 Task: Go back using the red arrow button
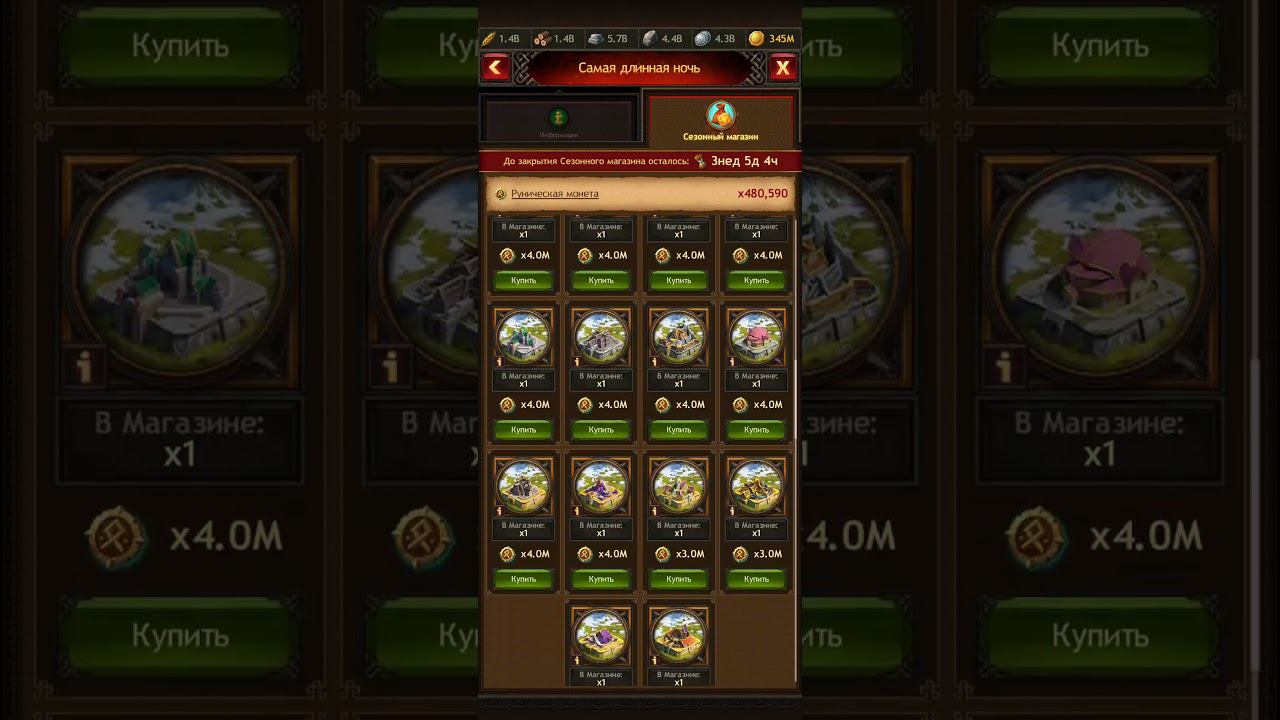click(496, 68)
